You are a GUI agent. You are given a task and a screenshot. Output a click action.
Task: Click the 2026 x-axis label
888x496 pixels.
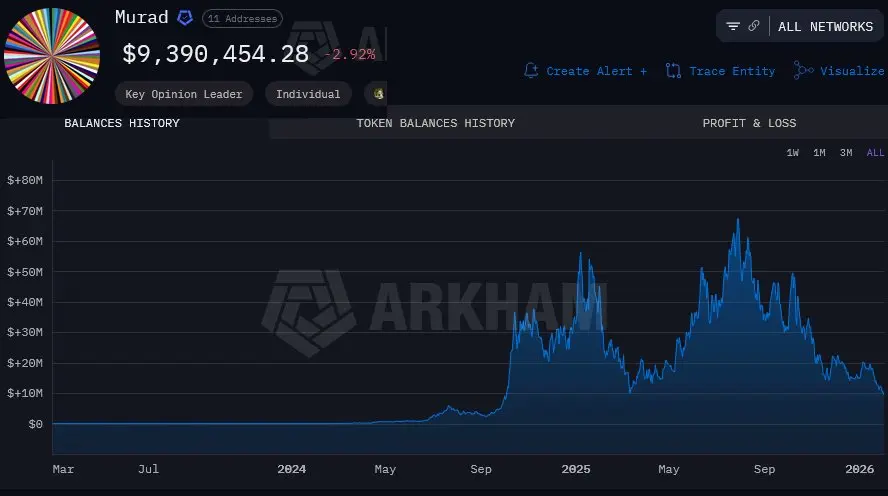pyautogui.click(x=860, y=469)
